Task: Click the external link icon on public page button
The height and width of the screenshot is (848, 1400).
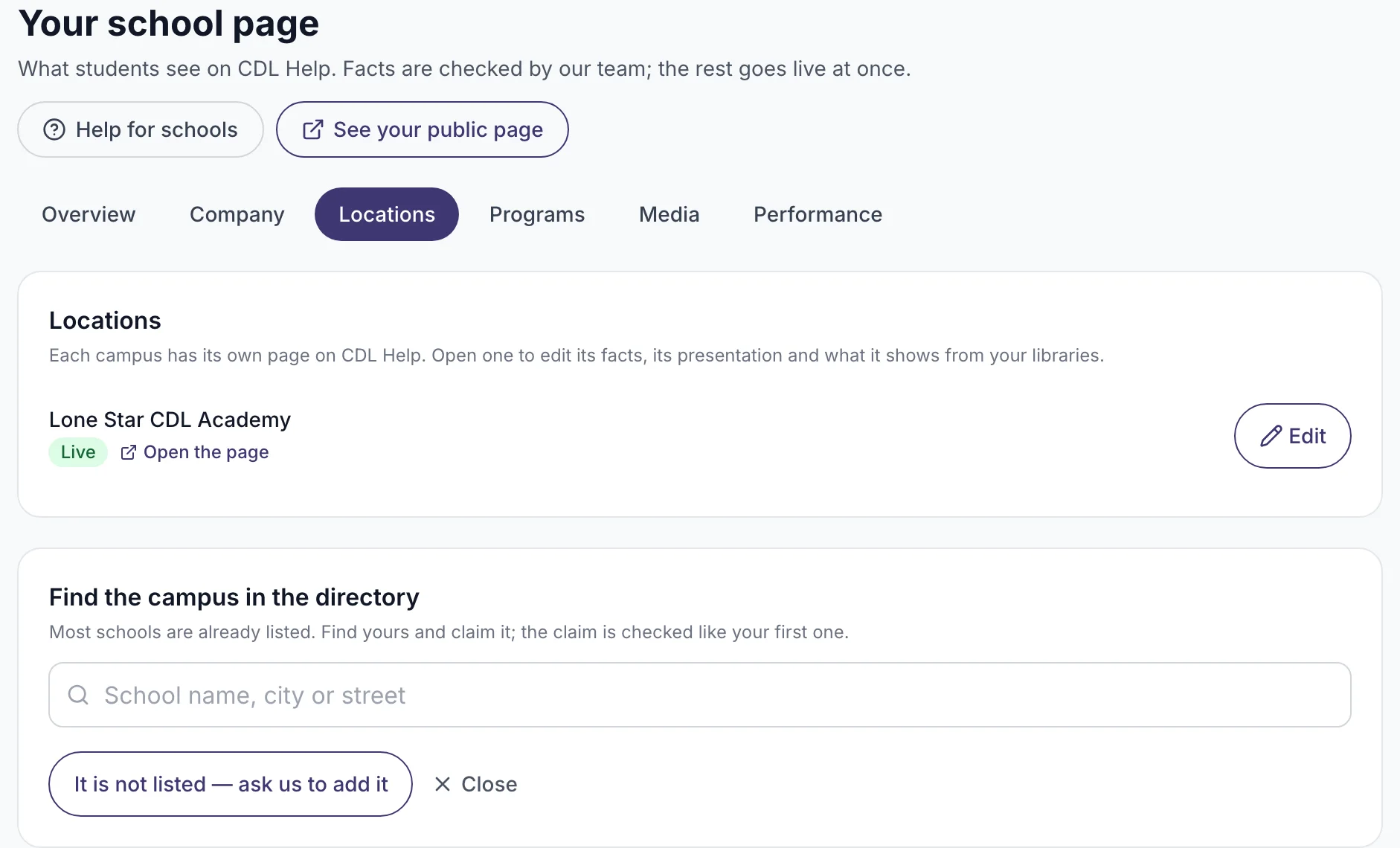Action: click(312, 129)
